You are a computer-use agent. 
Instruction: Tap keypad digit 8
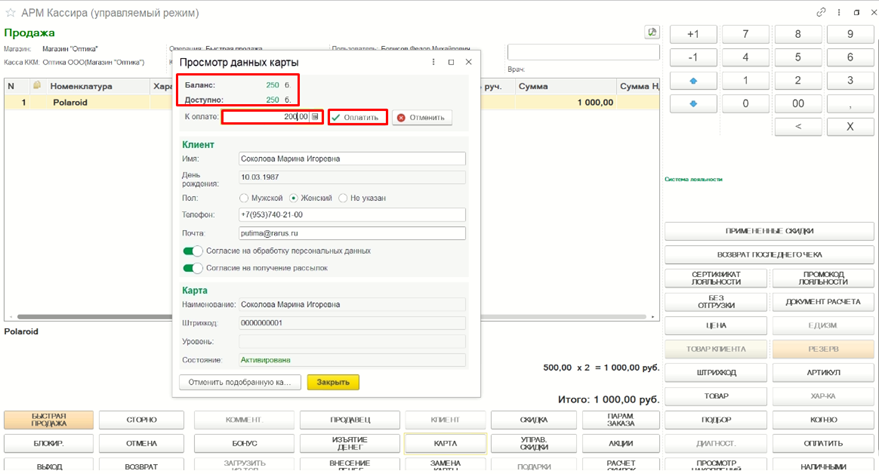click(798, 34)
